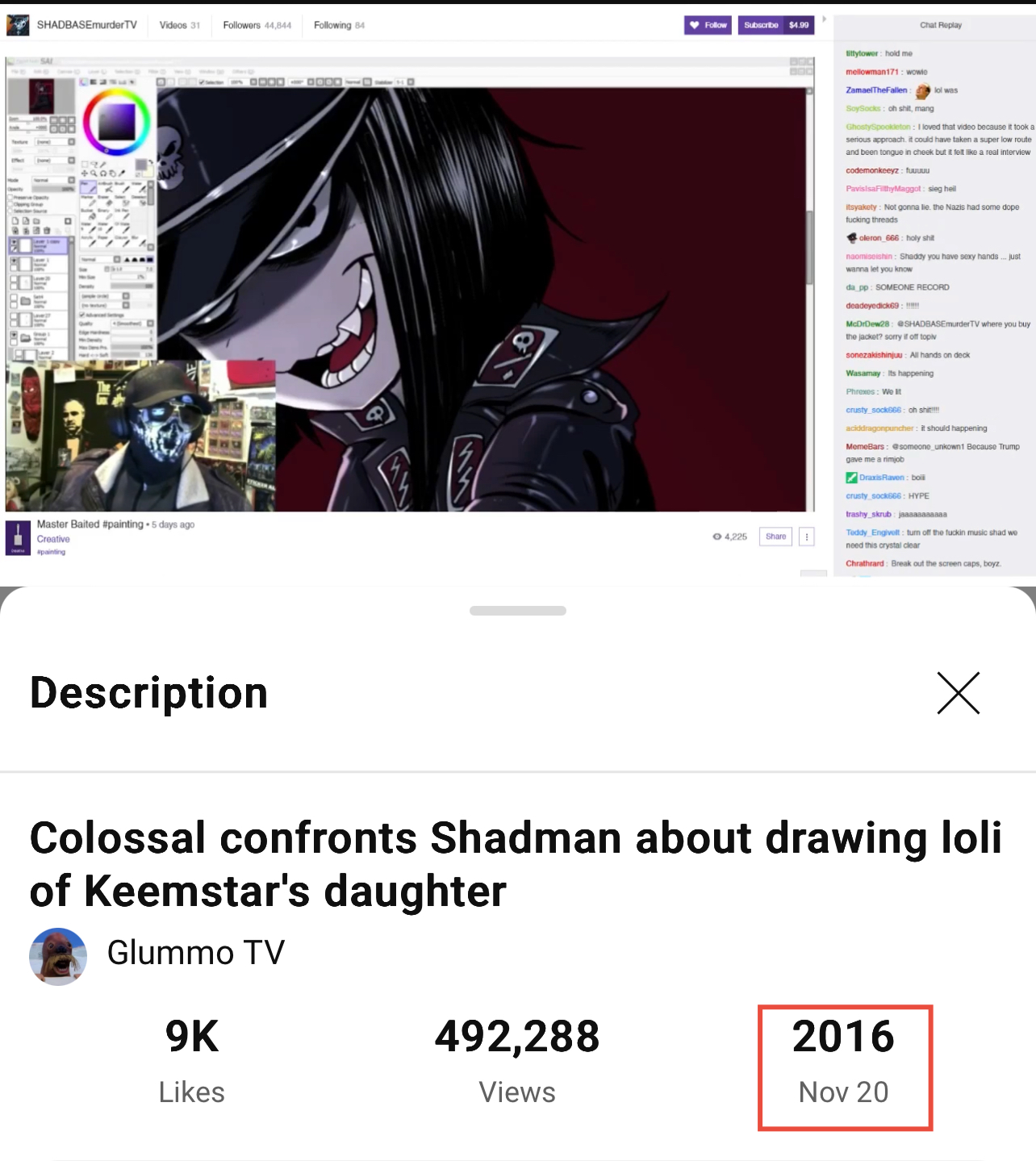
Task: Click the purple Follow heart button
Action: click(708, 25)
